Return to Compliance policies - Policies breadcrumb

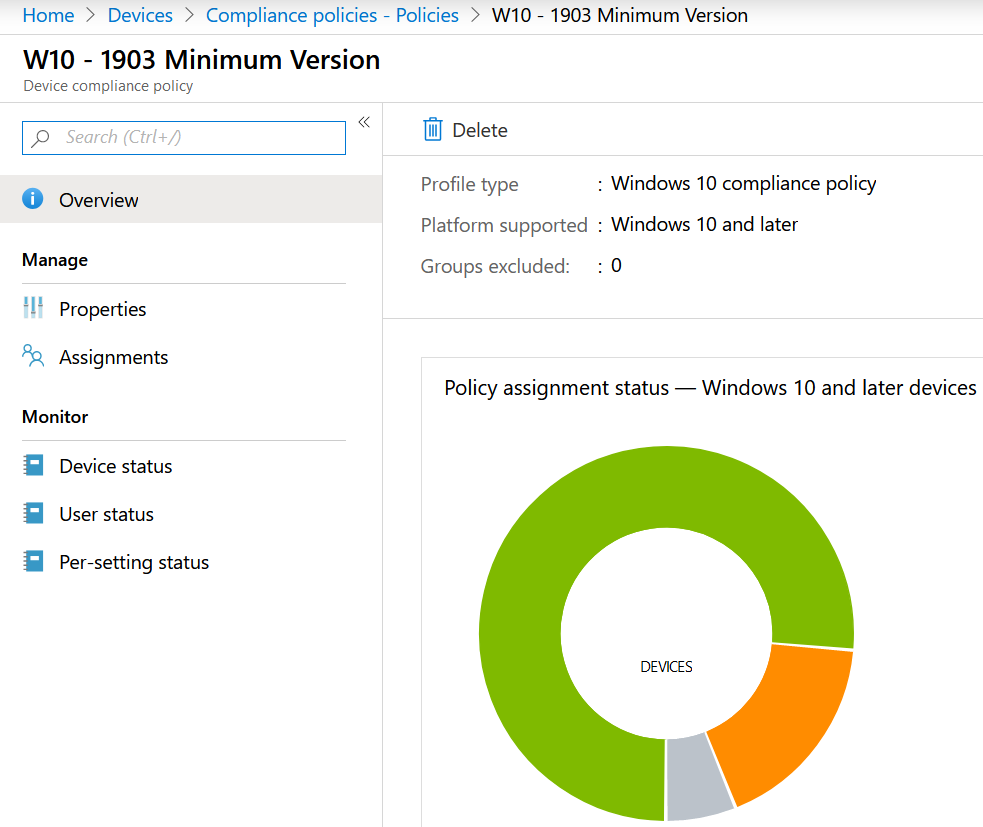coord(332,15)
